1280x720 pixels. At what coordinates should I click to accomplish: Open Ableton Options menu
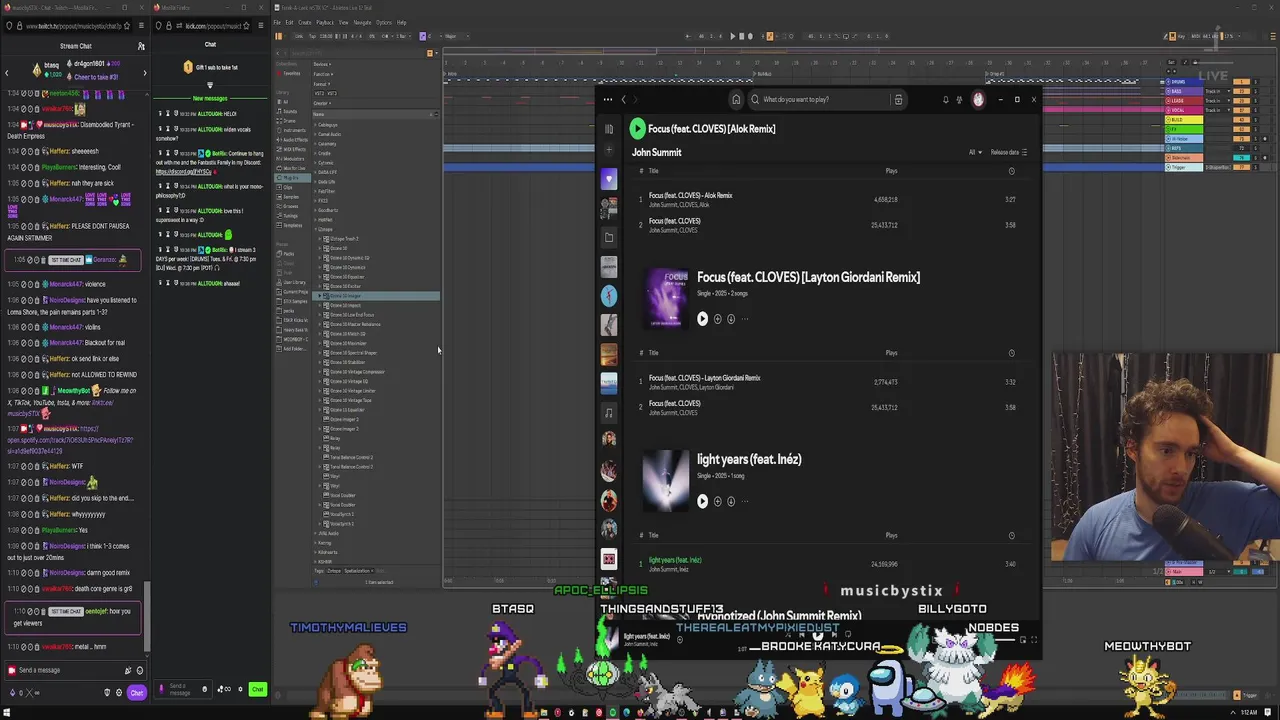tap(384, 22)
